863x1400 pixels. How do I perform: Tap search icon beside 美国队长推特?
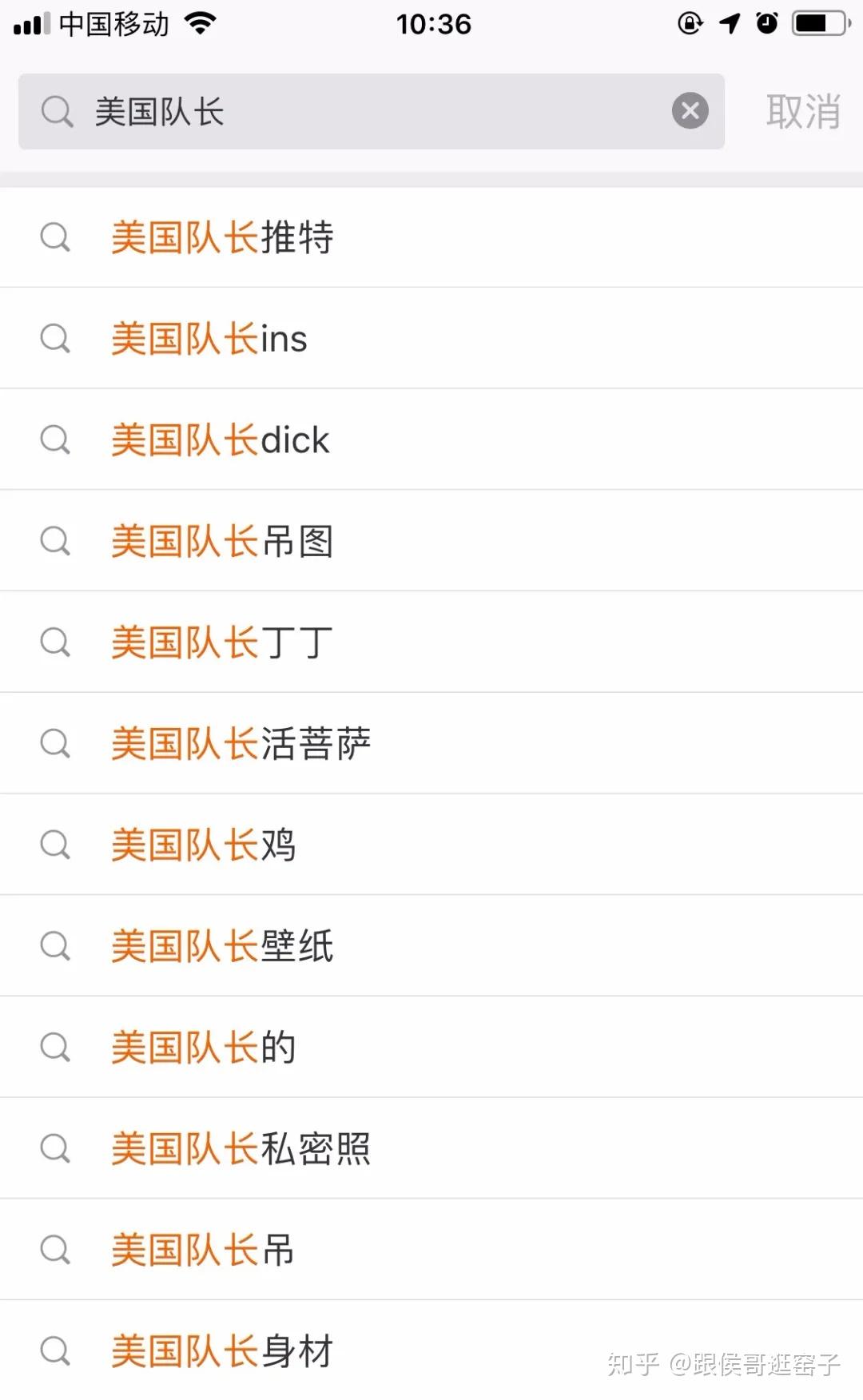55,237
